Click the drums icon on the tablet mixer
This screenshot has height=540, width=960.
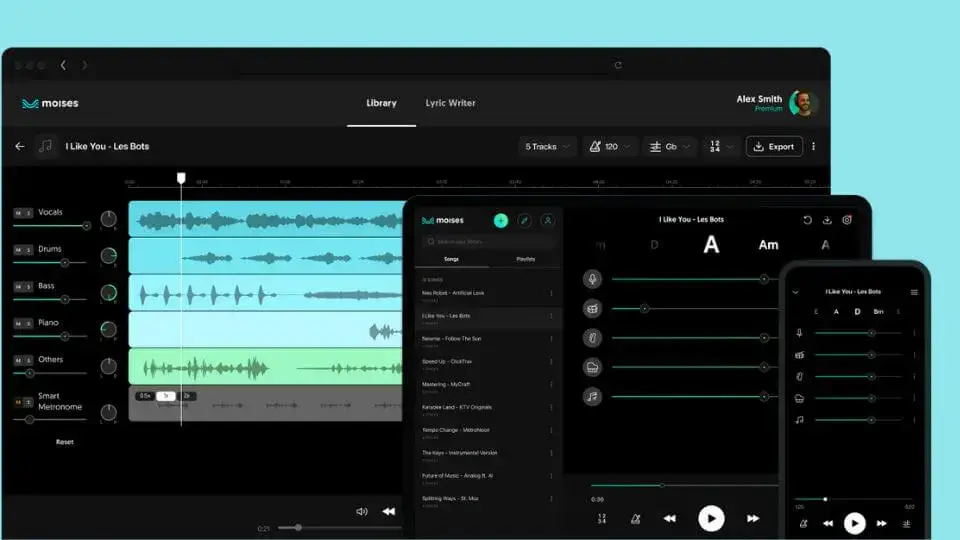(592, 309)
